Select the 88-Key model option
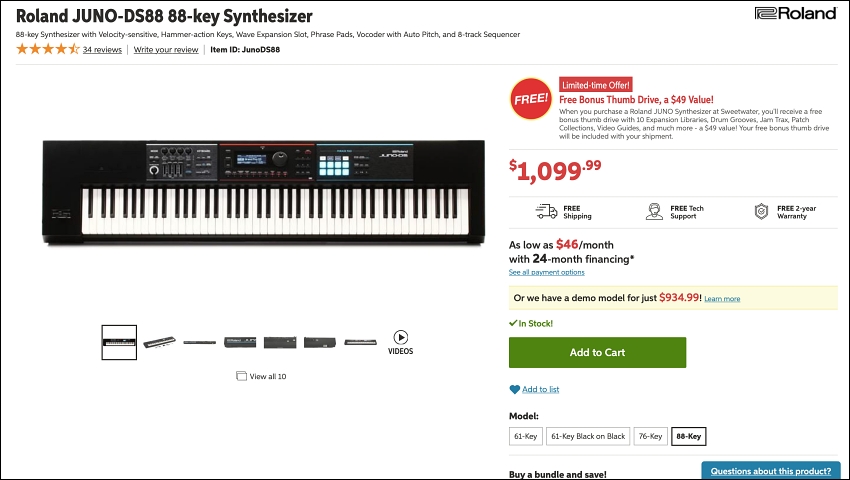This screenshot has width=850, height=480. 688,436
